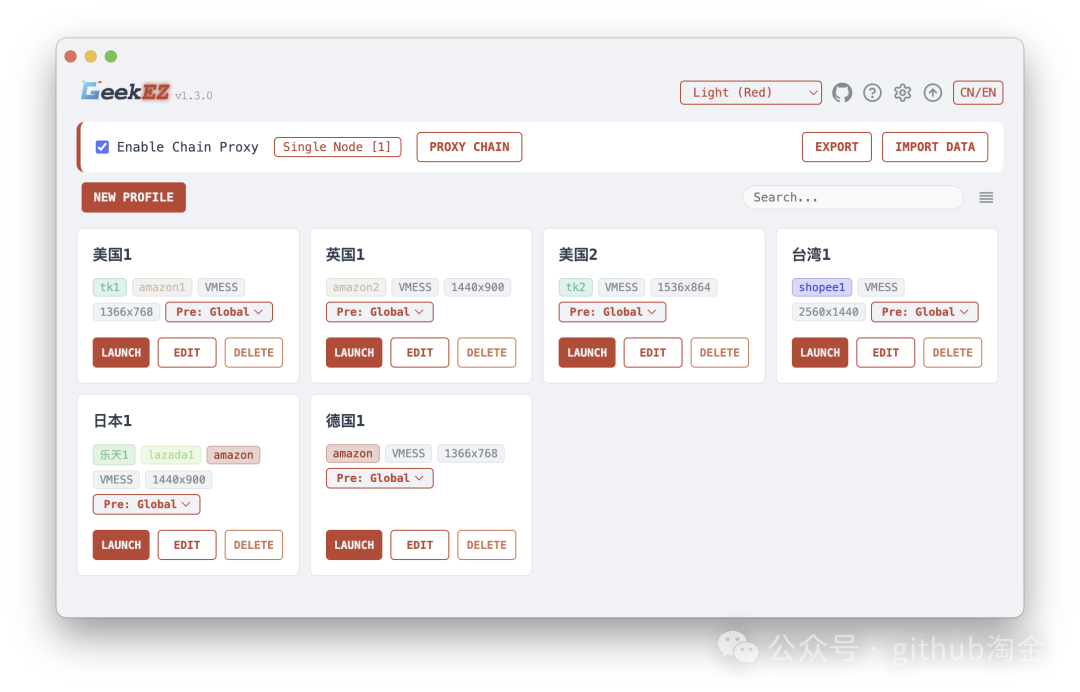Switch to list view beside the search bar
Viewport: 1080px width, 692px height.
pyautogui.click(x=985, y=197)
